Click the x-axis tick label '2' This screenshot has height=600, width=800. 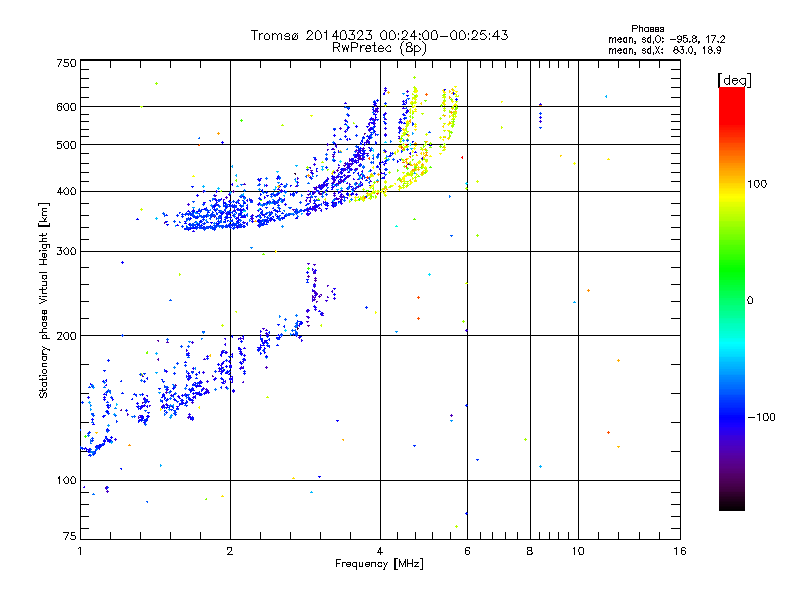coord(230,551)
